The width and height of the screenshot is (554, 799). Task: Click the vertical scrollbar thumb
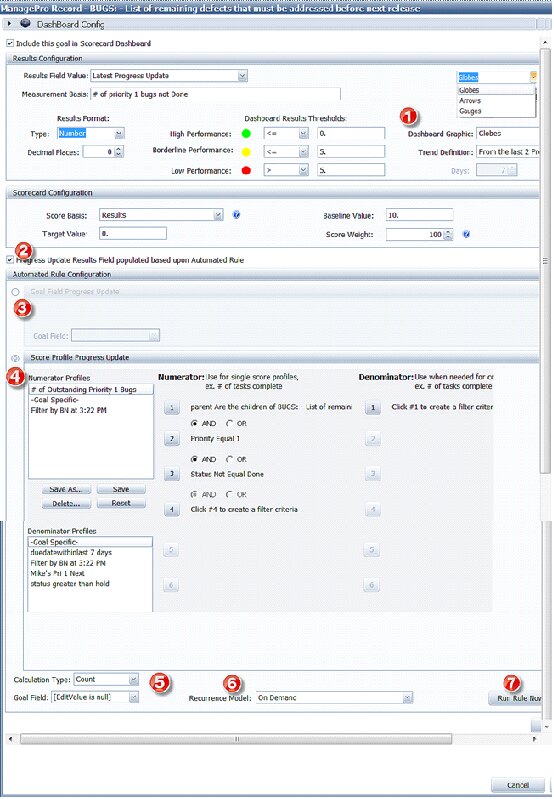[x=545, y=261]
